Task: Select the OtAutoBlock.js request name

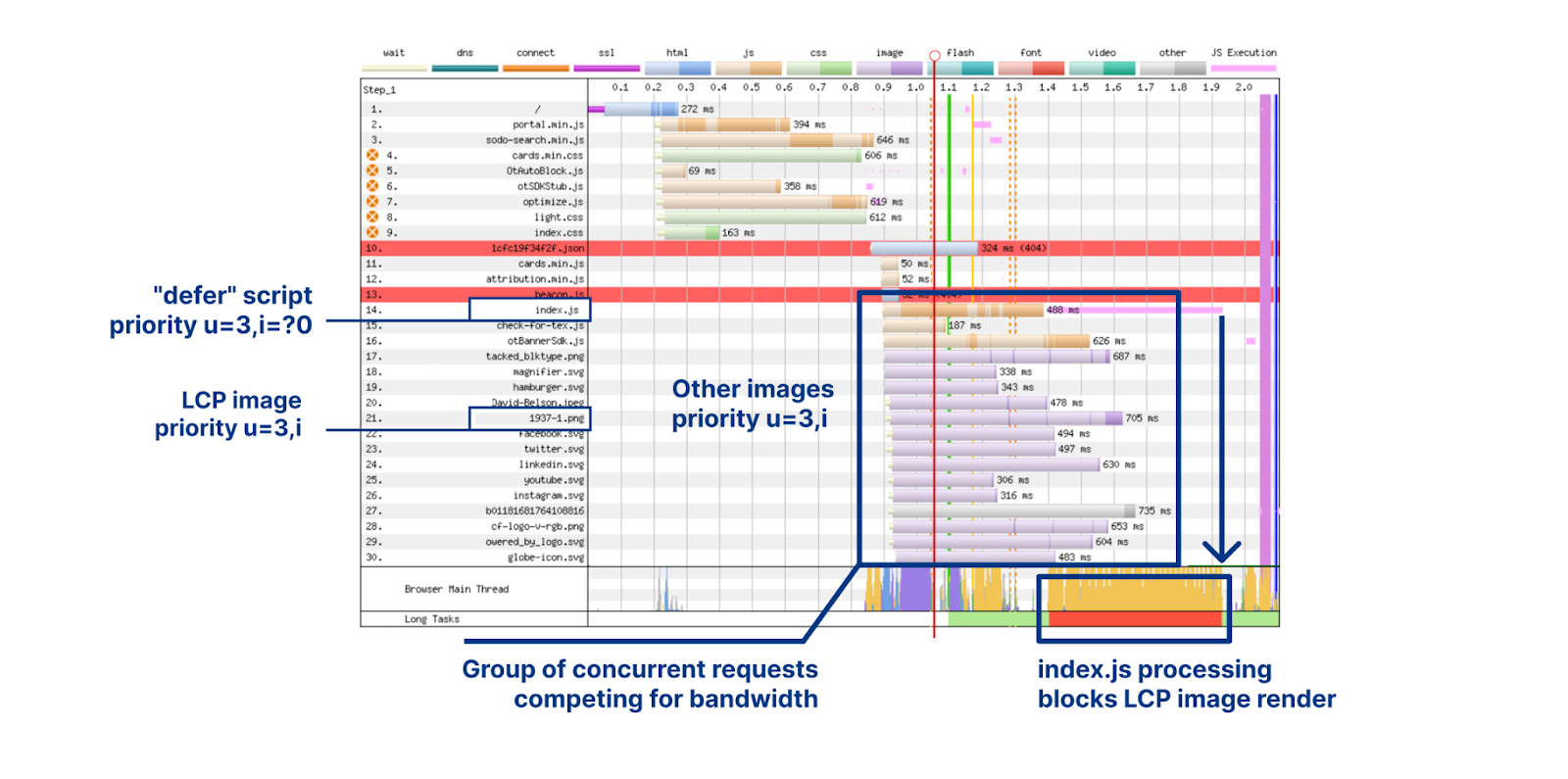Action: 545,170
